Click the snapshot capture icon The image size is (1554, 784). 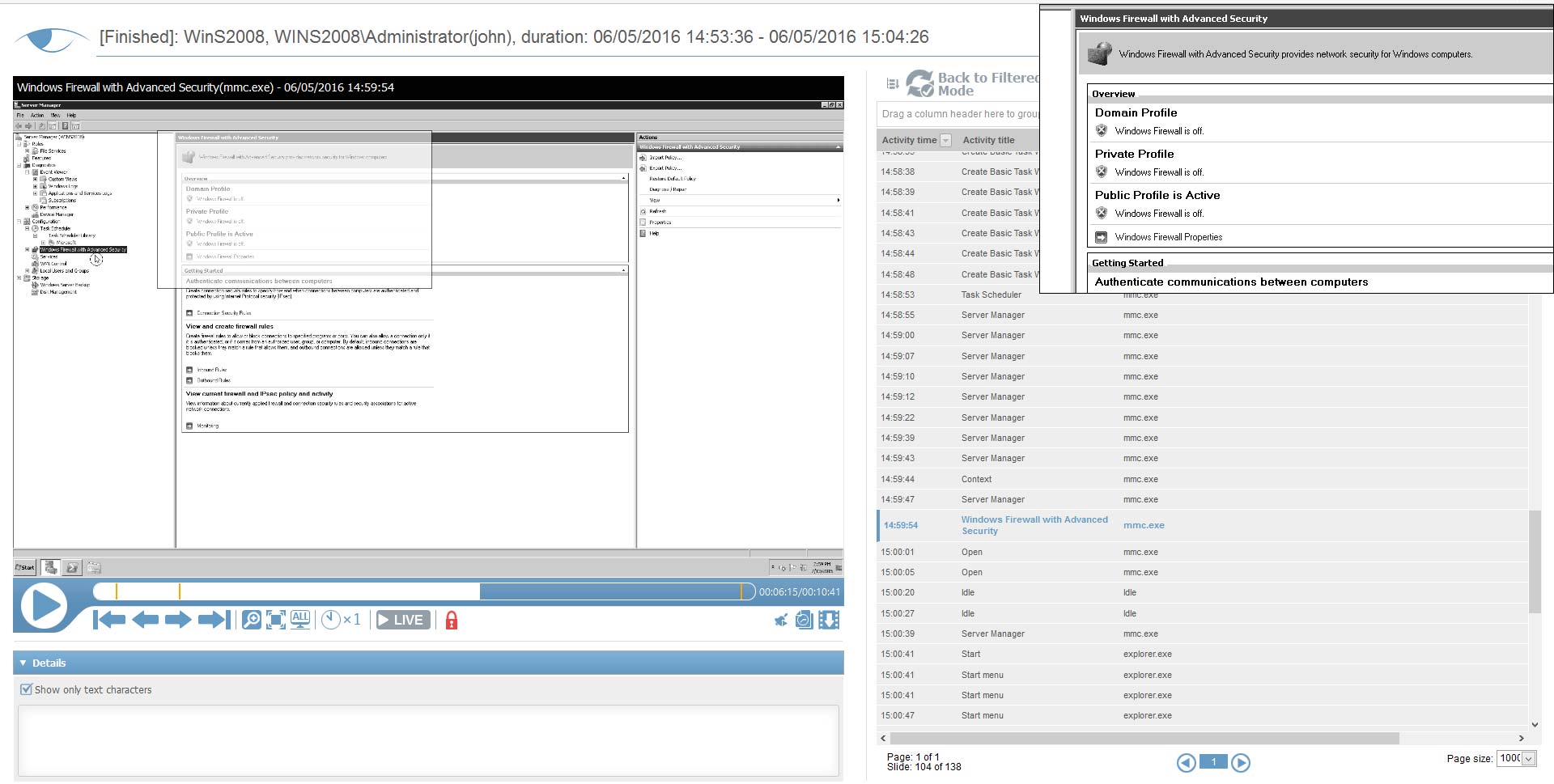(x=804, y=621)
